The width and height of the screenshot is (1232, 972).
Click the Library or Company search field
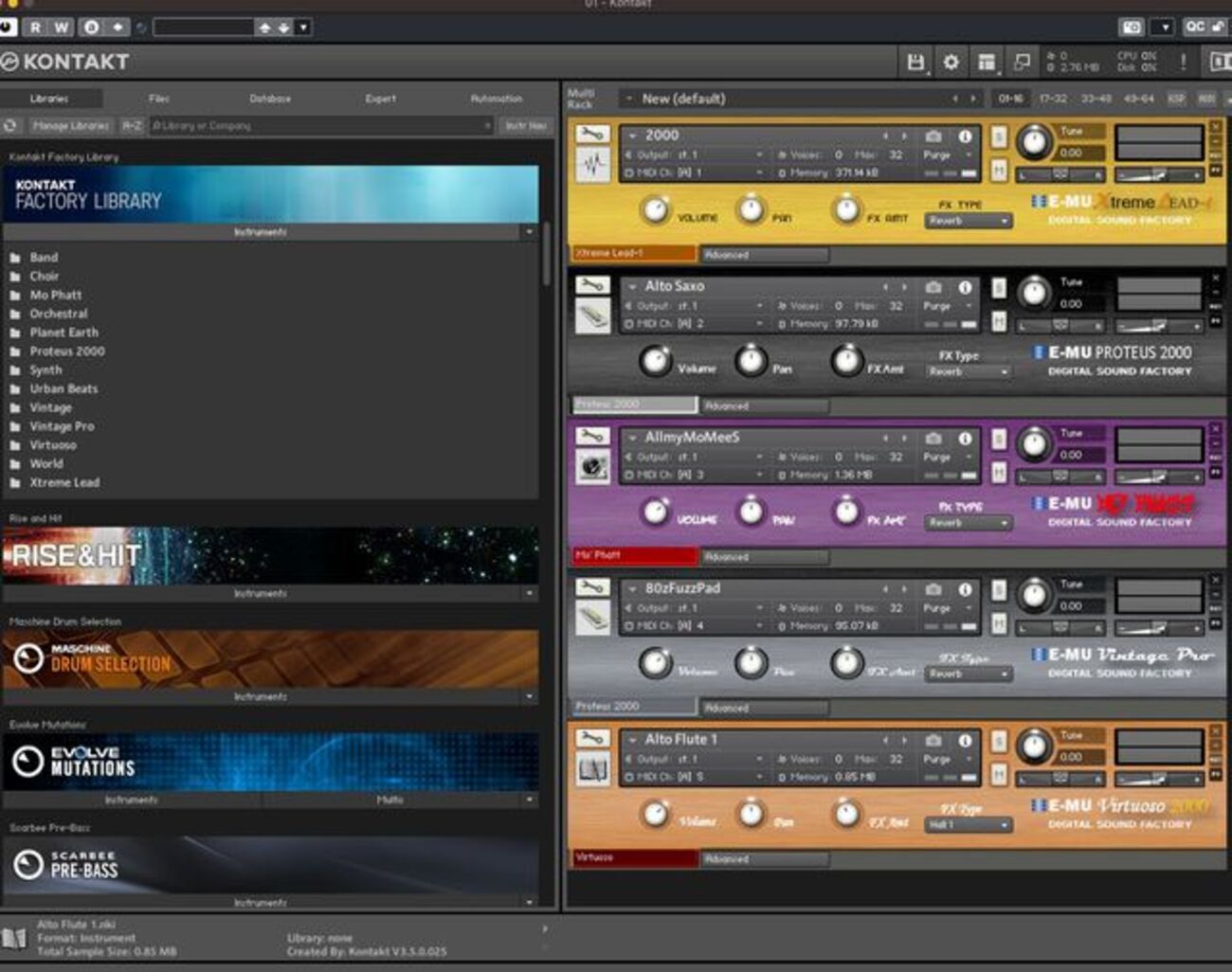click(x=320, y=125)
